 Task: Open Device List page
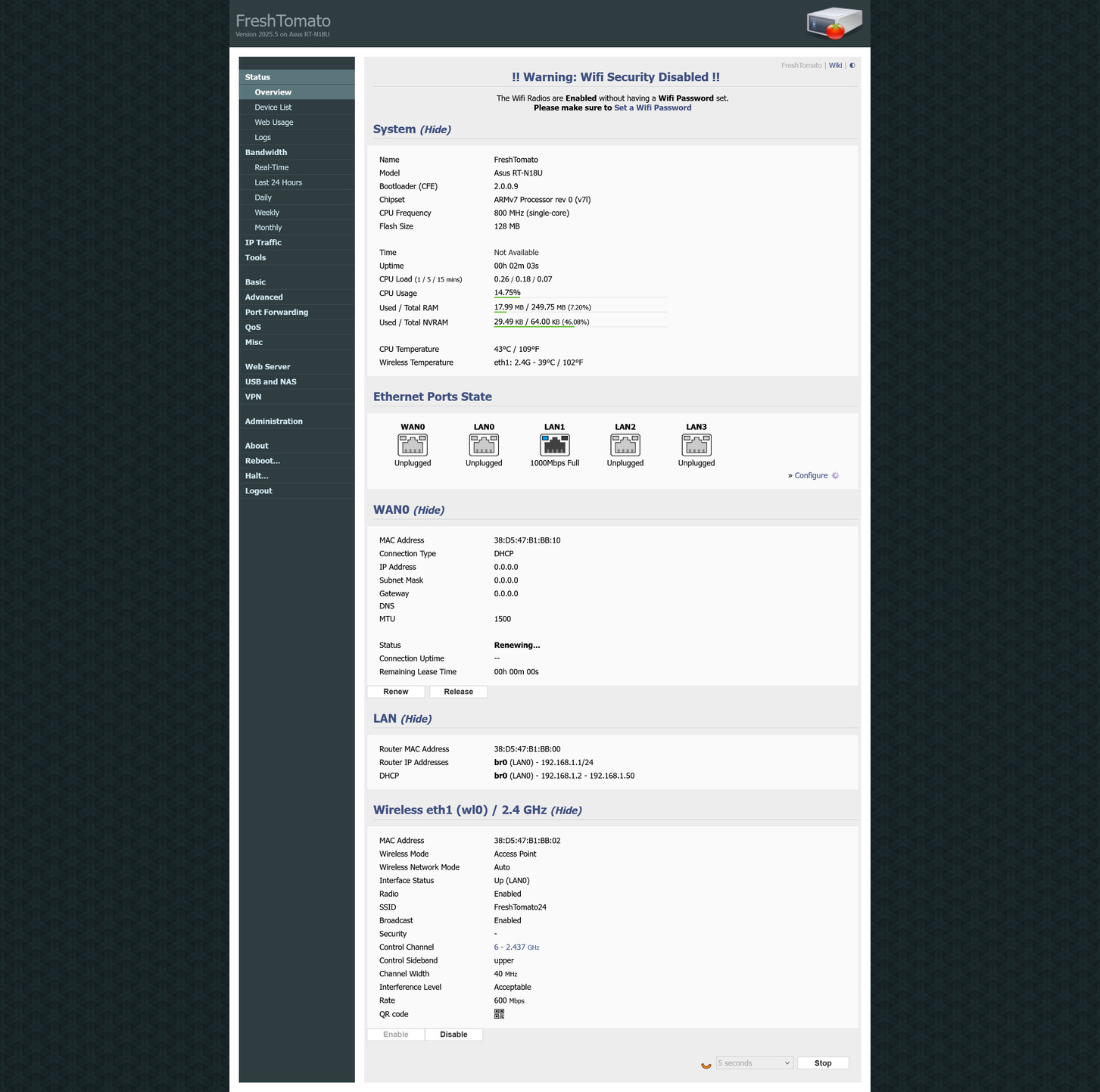pos(297,107)
